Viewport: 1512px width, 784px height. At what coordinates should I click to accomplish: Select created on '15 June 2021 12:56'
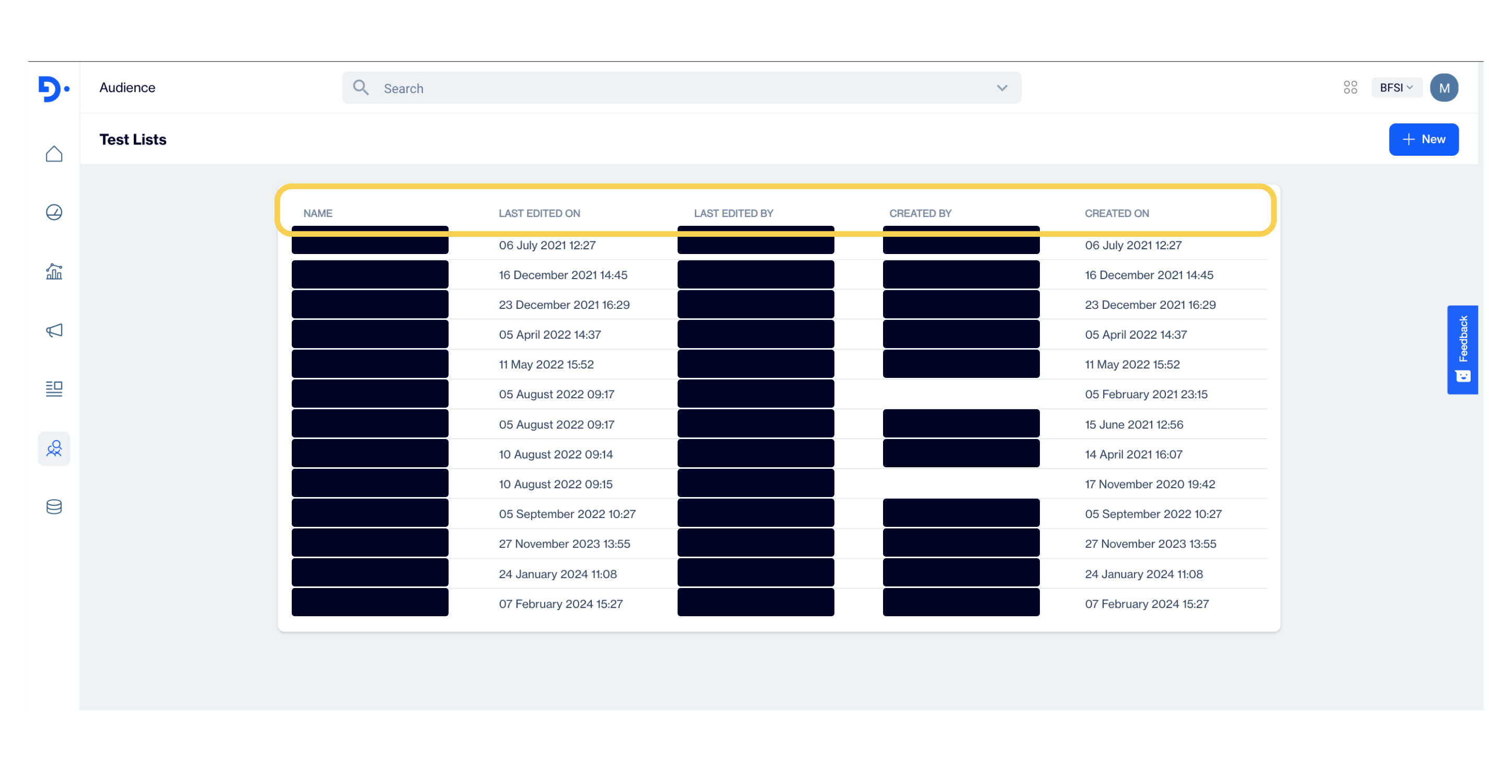(x=1133, y=425)
